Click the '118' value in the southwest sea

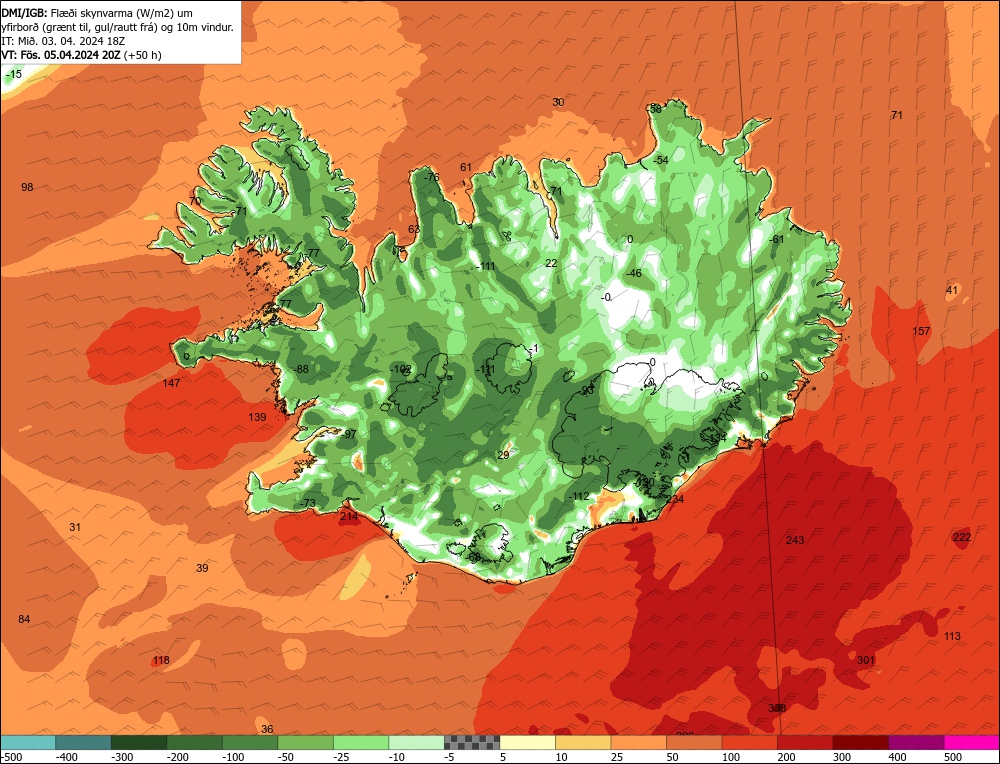point(161,660)
